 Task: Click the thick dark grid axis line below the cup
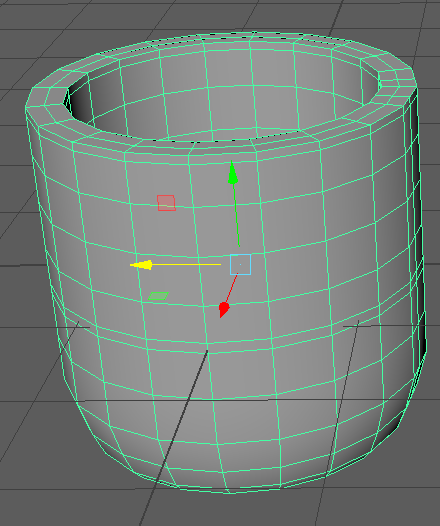(x=174, y=436)
